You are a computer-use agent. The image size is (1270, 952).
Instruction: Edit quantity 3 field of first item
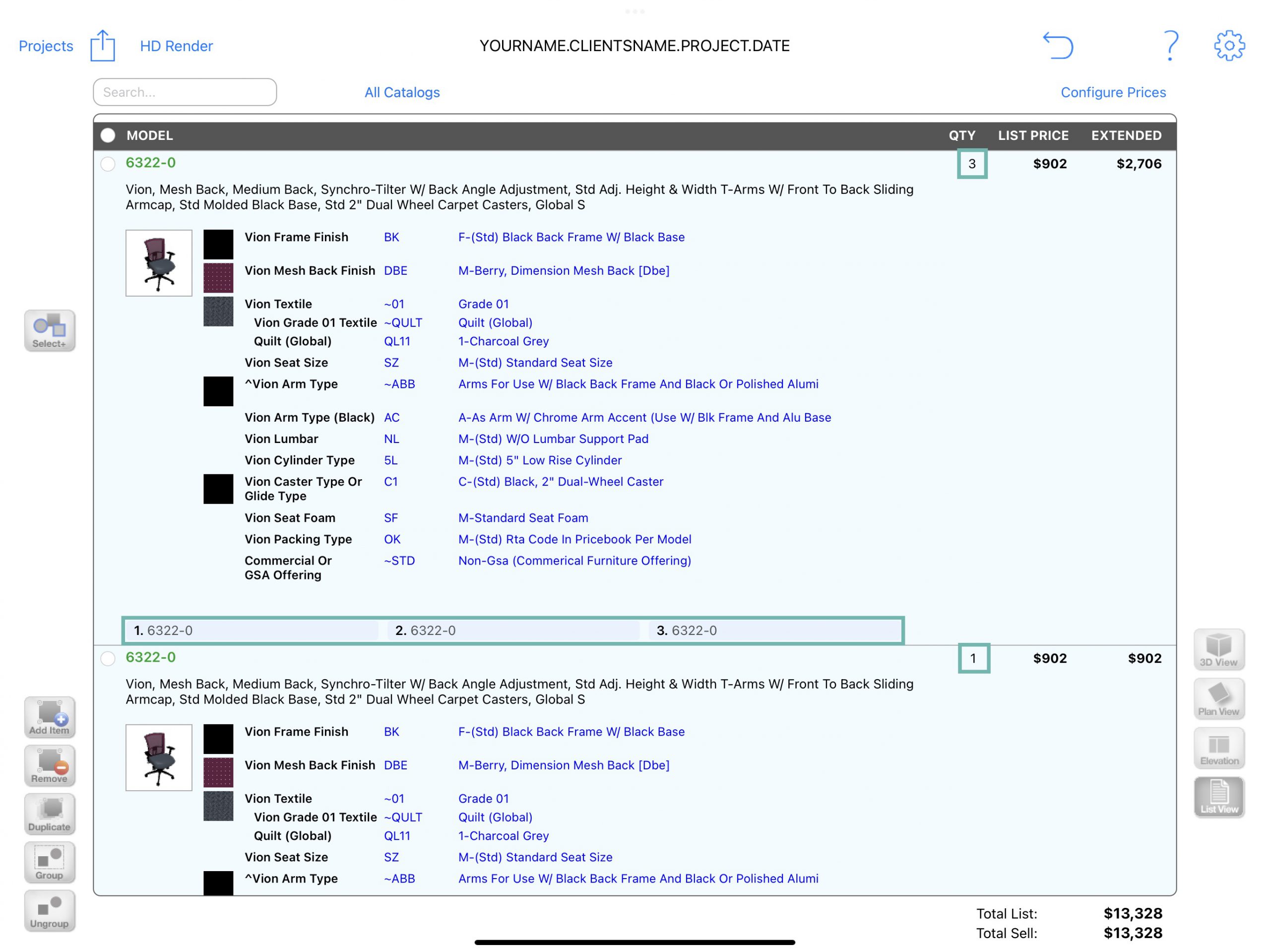972,164
